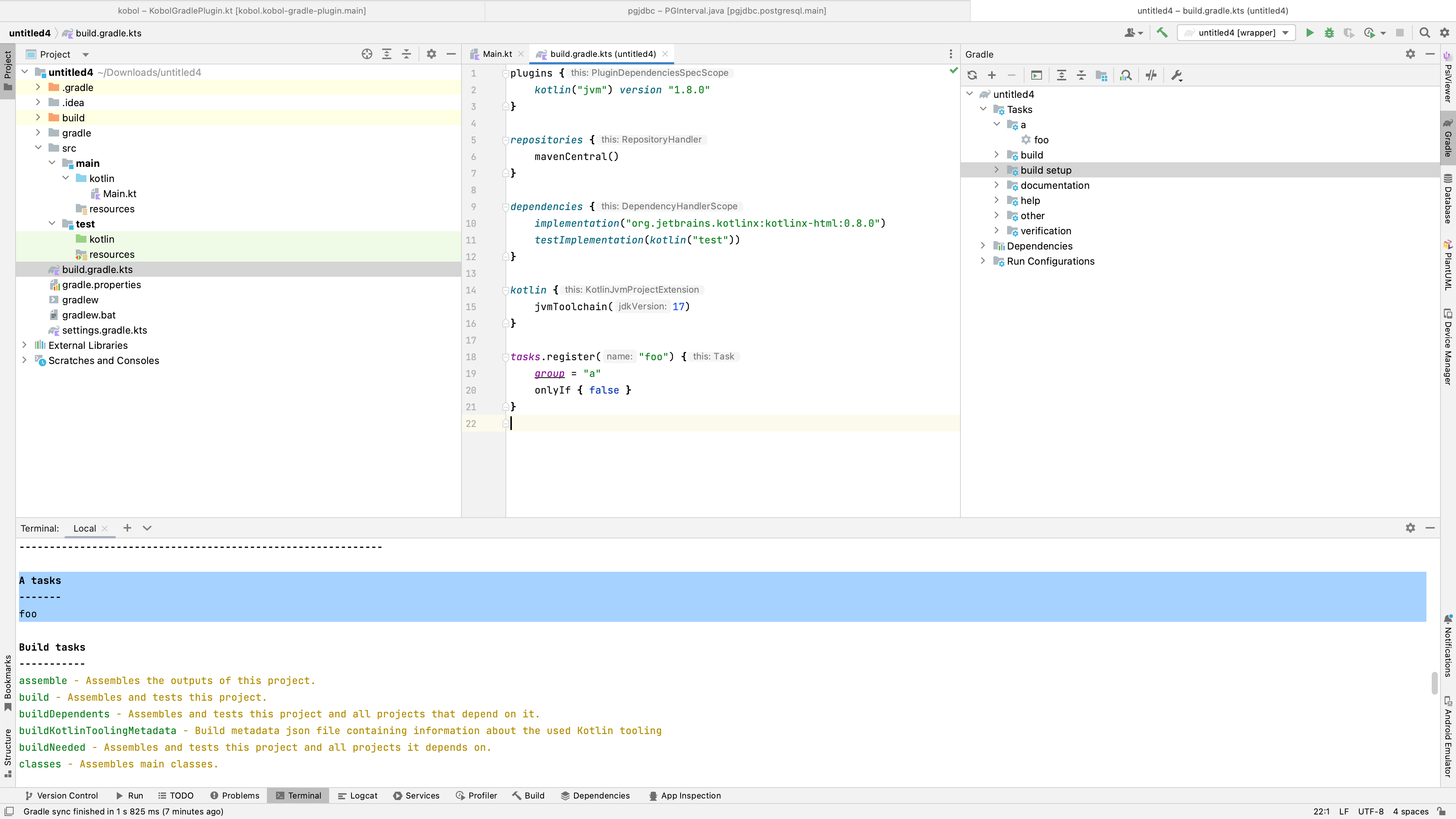Collapse all nodes in Project tree
Image resolution: width=1456 pixels, height=819 pixels.
[x=406, y=54]
